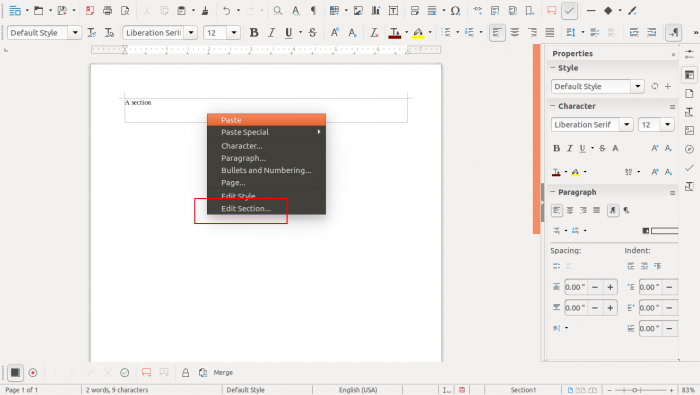This screenshot has height=395, width=700.
Task: Collapse the Paragraph section in Properties
Action: tap(553, 192)
